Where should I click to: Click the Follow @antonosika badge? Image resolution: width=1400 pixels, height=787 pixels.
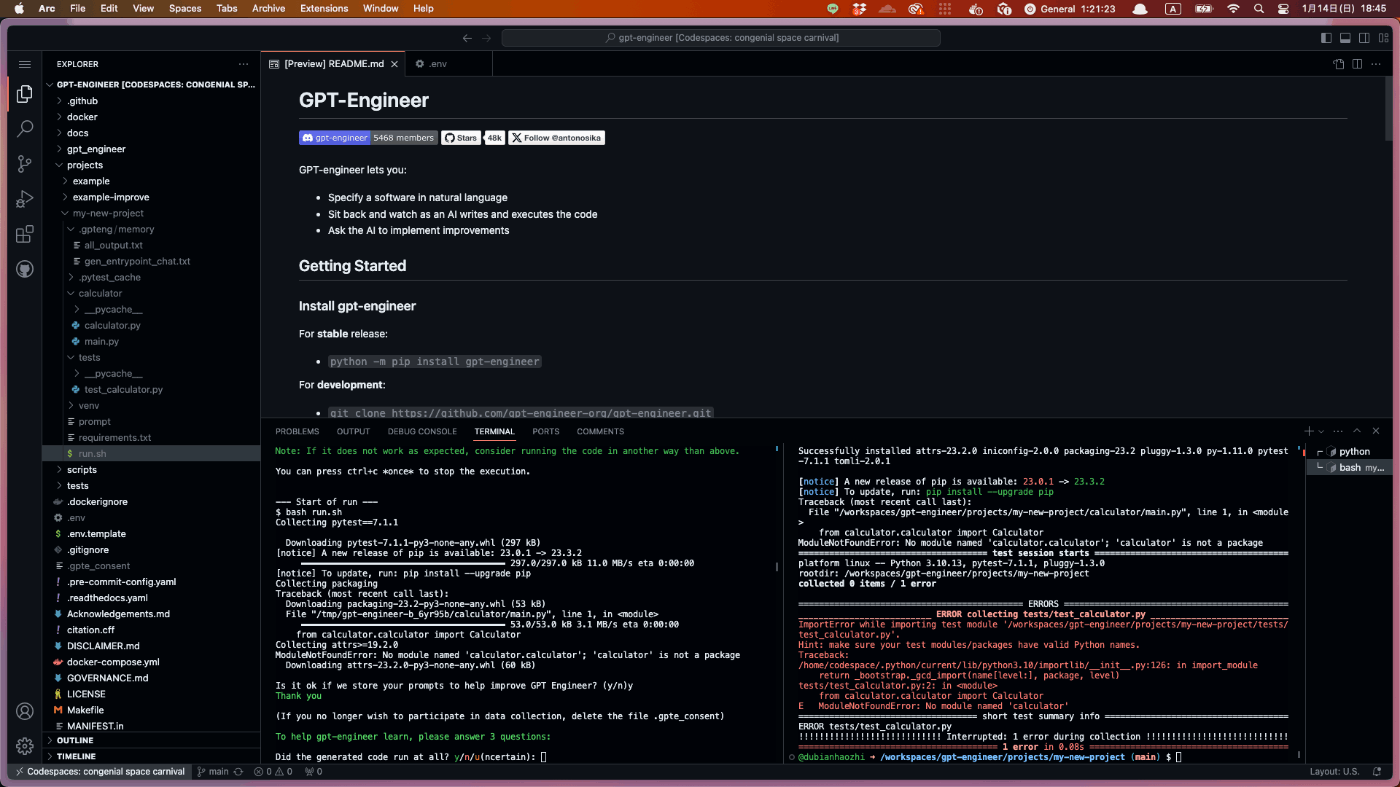coord(556,138)
